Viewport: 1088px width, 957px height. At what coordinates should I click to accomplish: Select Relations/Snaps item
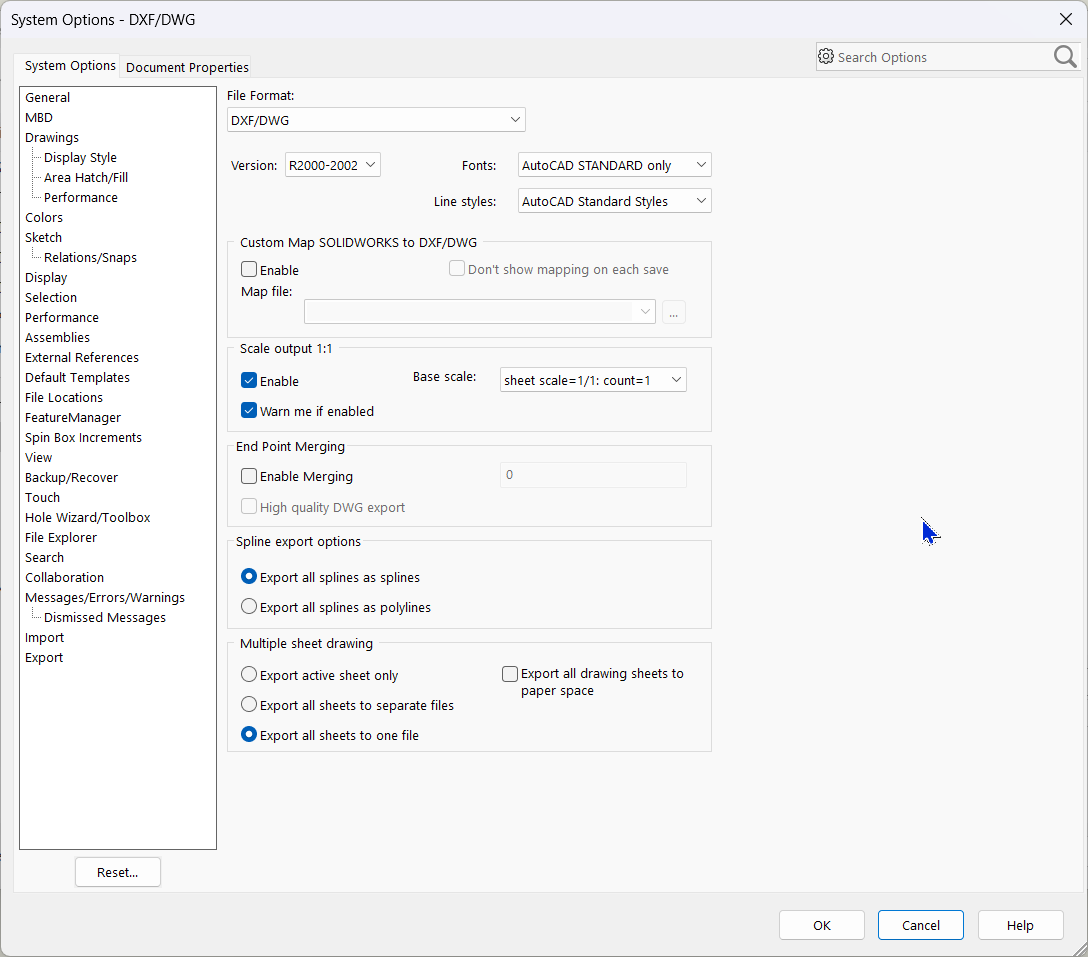pyautogui.click(x=90, y=257)
